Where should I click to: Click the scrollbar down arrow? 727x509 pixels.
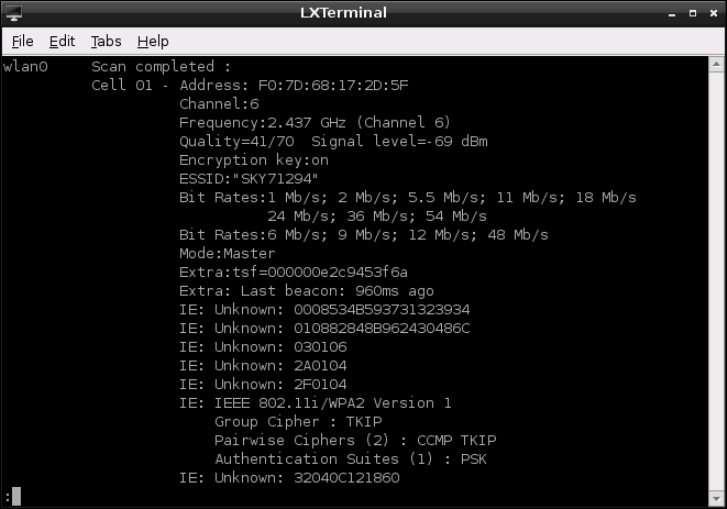pos(716,498)
